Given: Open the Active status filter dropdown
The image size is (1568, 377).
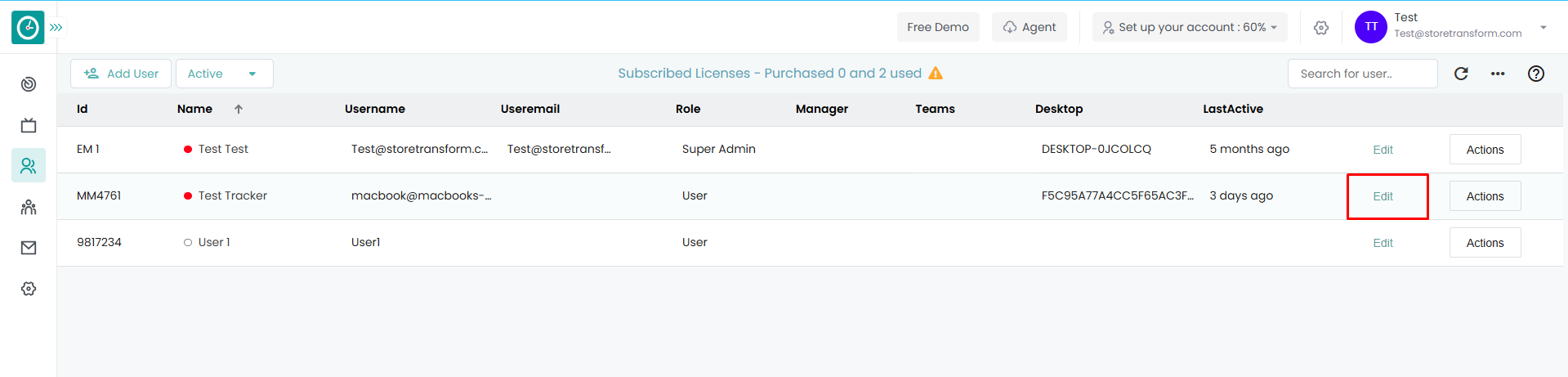Looking at the screenshot, I should pyautogui.click(x=224, y=74).
